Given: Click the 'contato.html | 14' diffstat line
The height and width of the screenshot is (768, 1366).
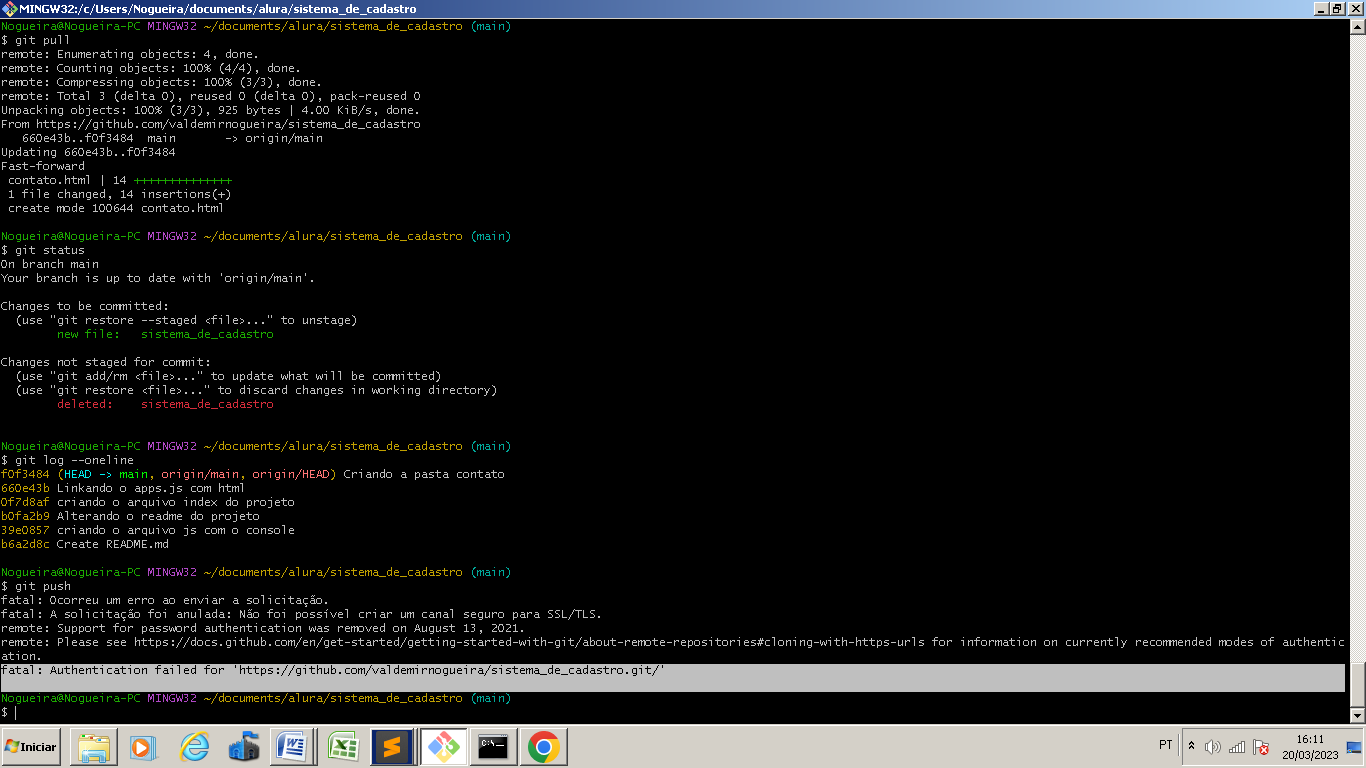Looking at the screenshot, I should point(120,180).
